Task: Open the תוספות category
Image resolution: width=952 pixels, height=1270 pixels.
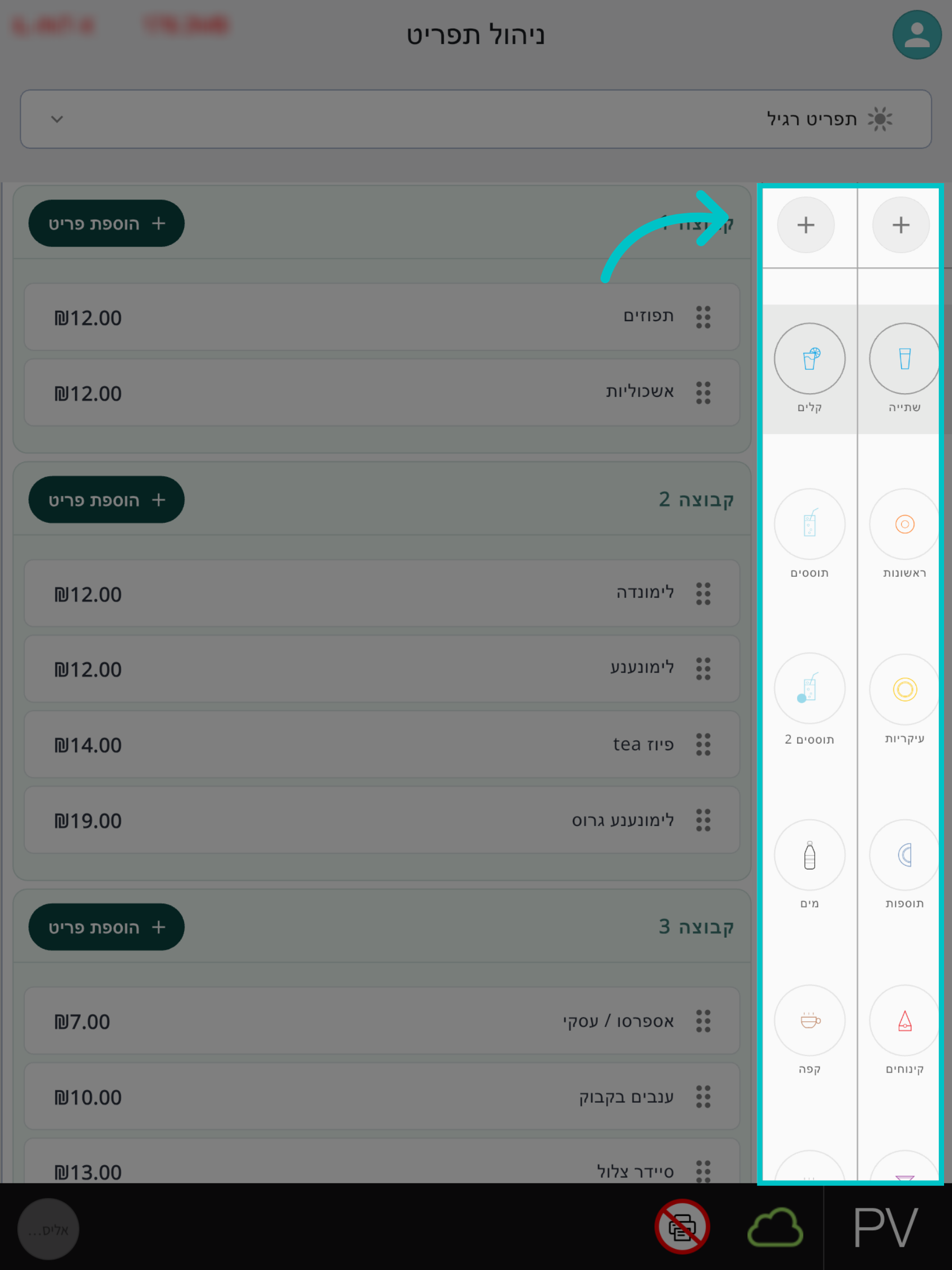Action: pyautogui.click(x=904, y=855)
